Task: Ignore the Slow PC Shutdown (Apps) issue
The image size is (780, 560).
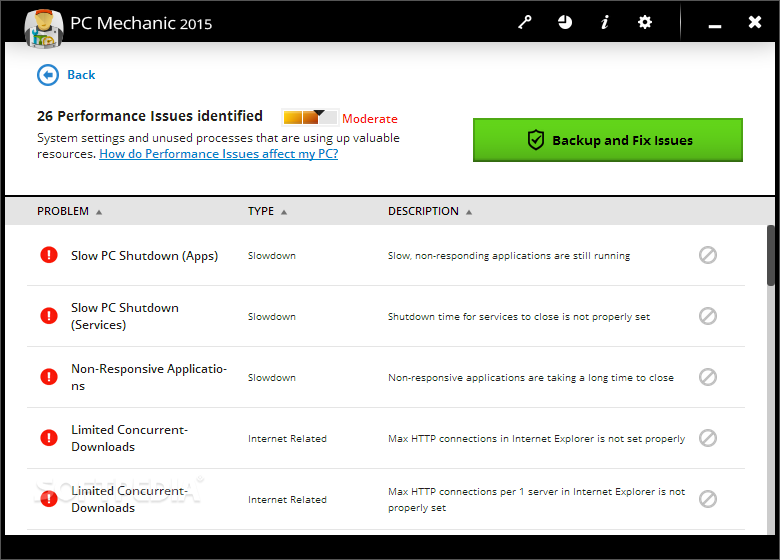Action: [x=707, y=255]
